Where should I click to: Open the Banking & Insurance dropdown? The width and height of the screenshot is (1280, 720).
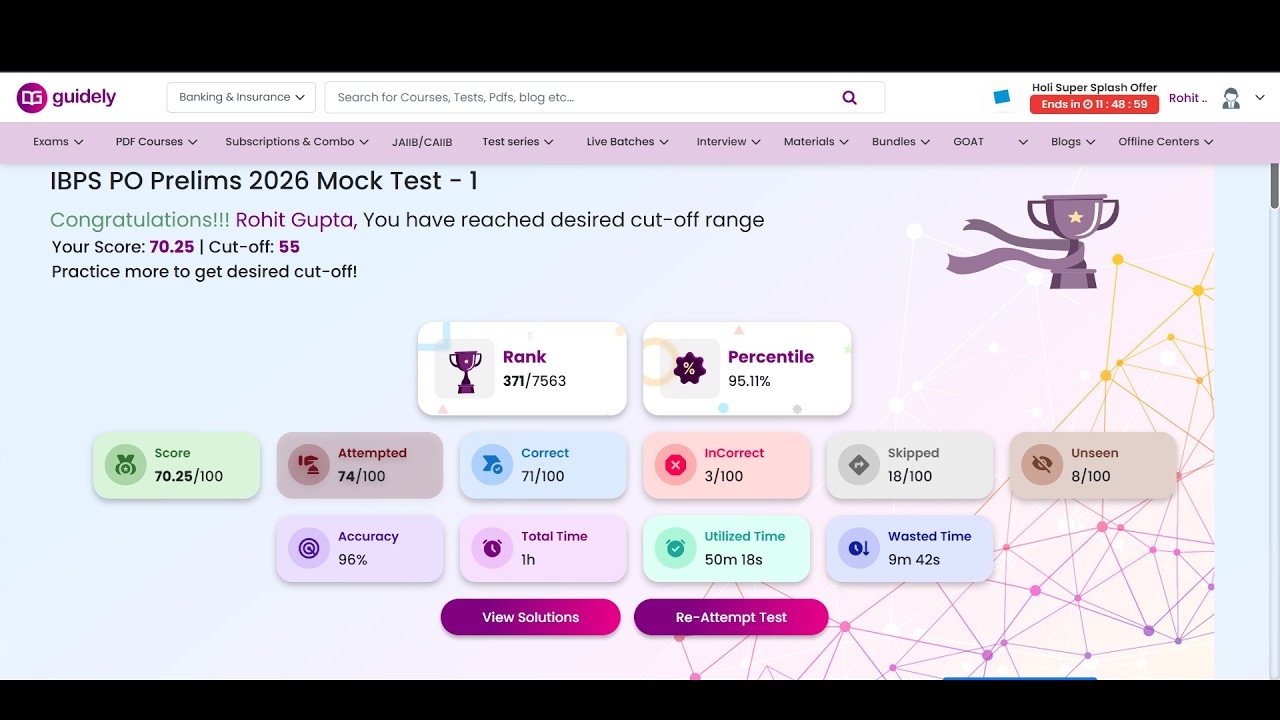coord(241,97)
